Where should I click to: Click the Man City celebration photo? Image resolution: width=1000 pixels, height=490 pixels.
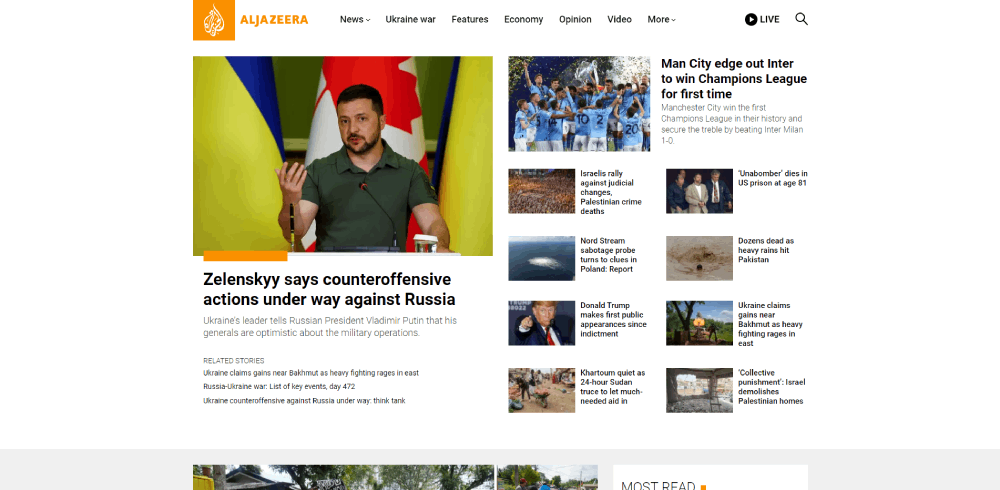pyautogui.click(x=579, y=104)
